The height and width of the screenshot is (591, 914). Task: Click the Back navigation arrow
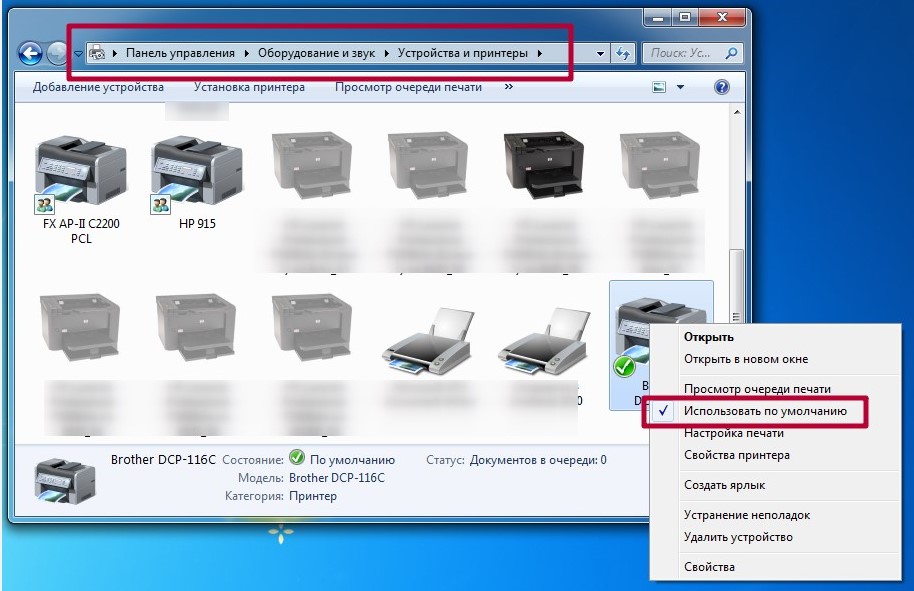pos(28,52)
